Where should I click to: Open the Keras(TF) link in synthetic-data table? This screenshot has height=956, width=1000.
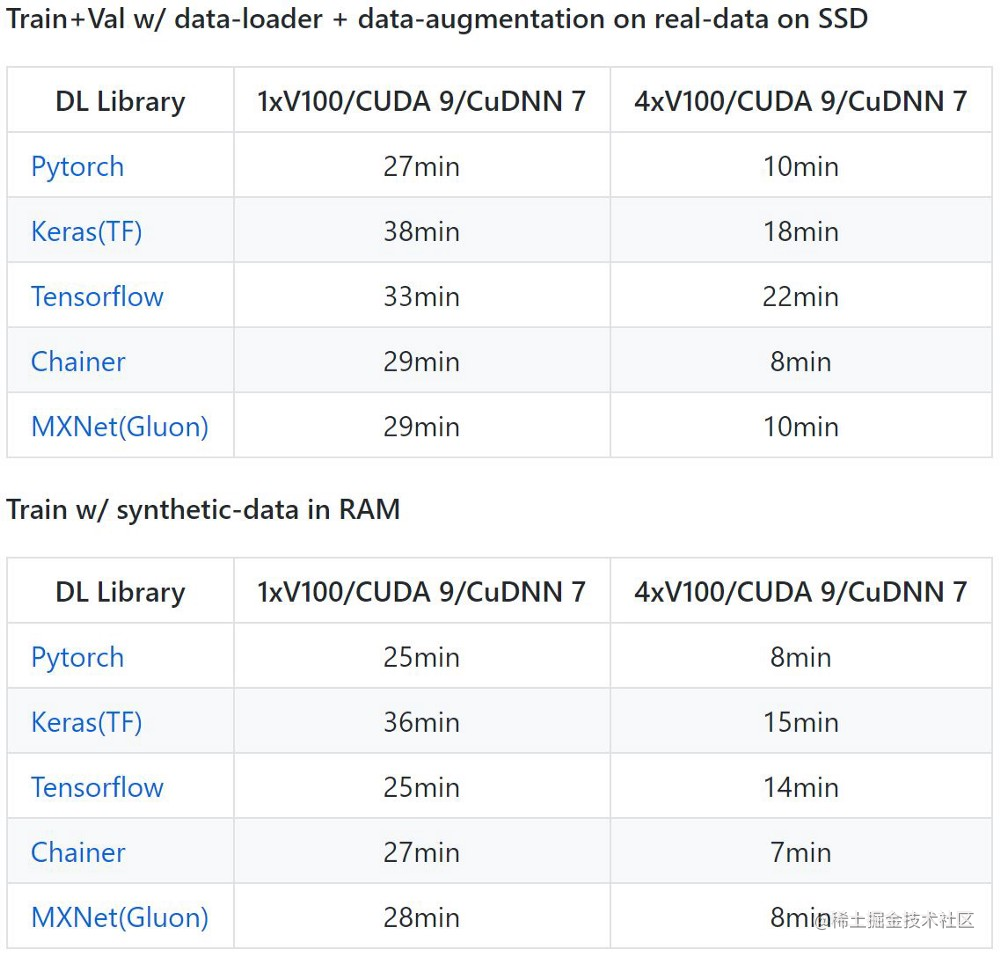pos(86,723)
